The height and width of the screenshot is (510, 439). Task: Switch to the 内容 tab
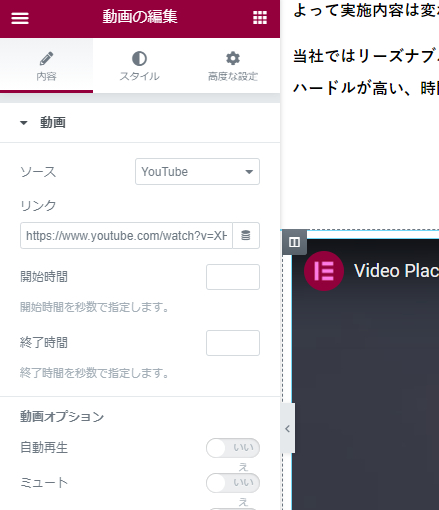tap(46, 66)
